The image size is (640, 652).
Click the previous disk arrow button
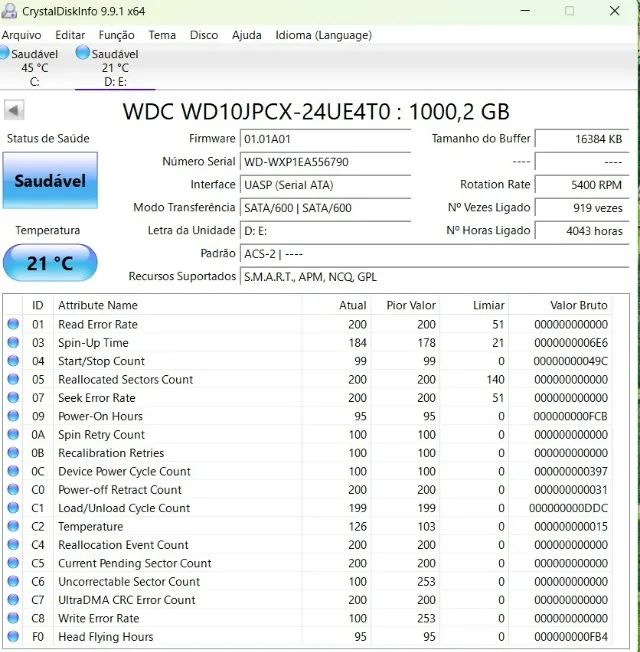(x=14, y=111)
